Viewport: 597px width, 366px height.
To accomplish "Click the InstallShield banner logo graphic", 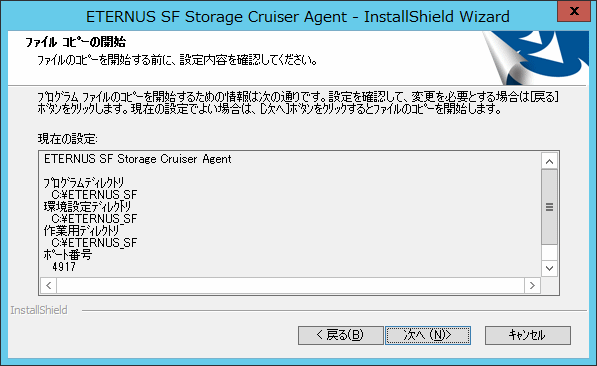I will coord(535,58).
